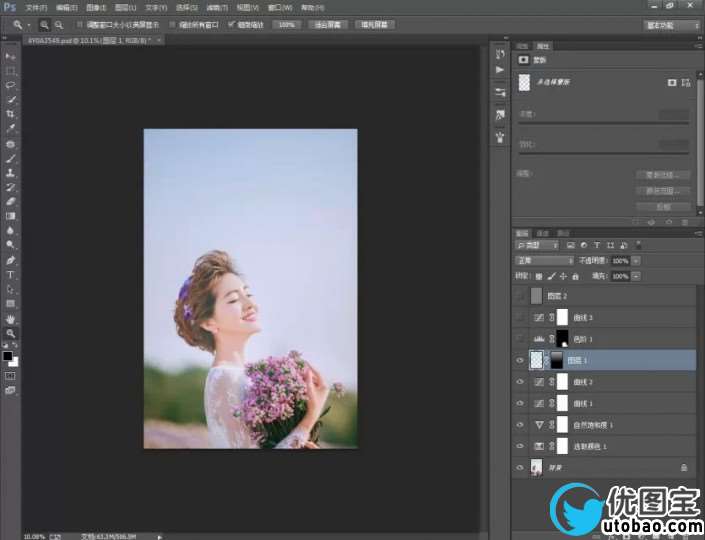Select the Lasso tool

(11, 86)
